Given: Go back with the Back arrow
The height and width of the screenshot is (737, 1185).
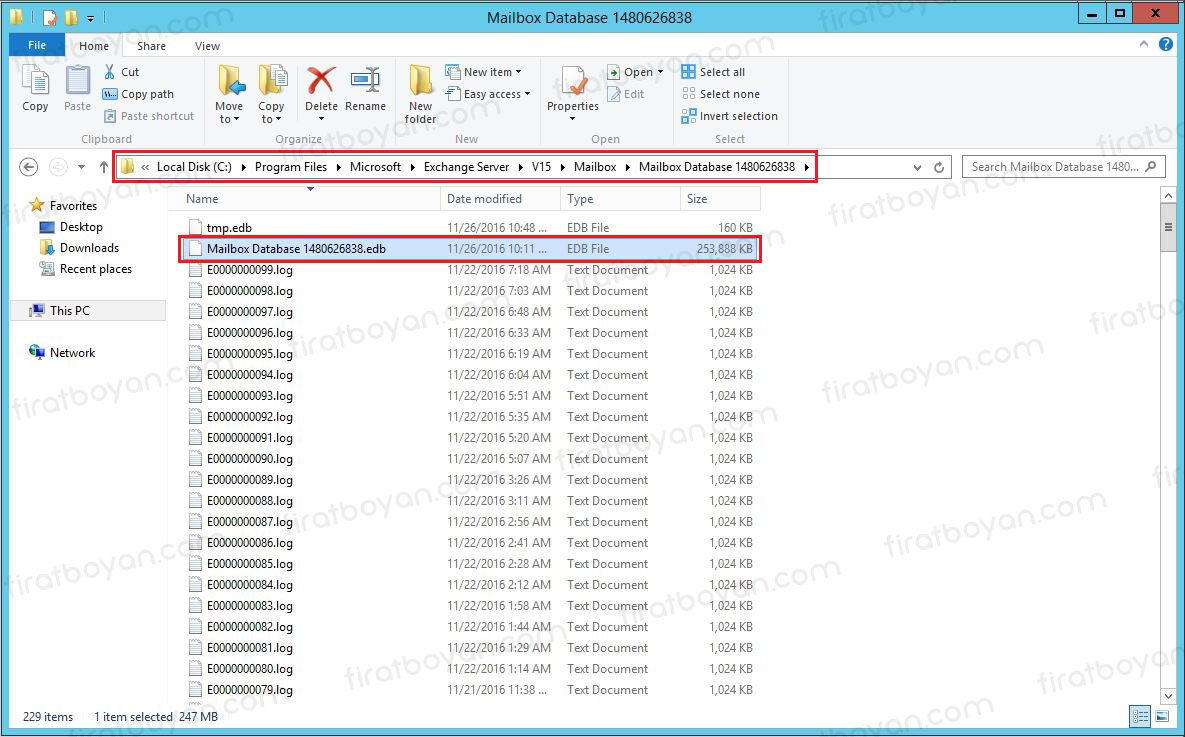Looking at the screenshot, I should (x=28, y=167).
